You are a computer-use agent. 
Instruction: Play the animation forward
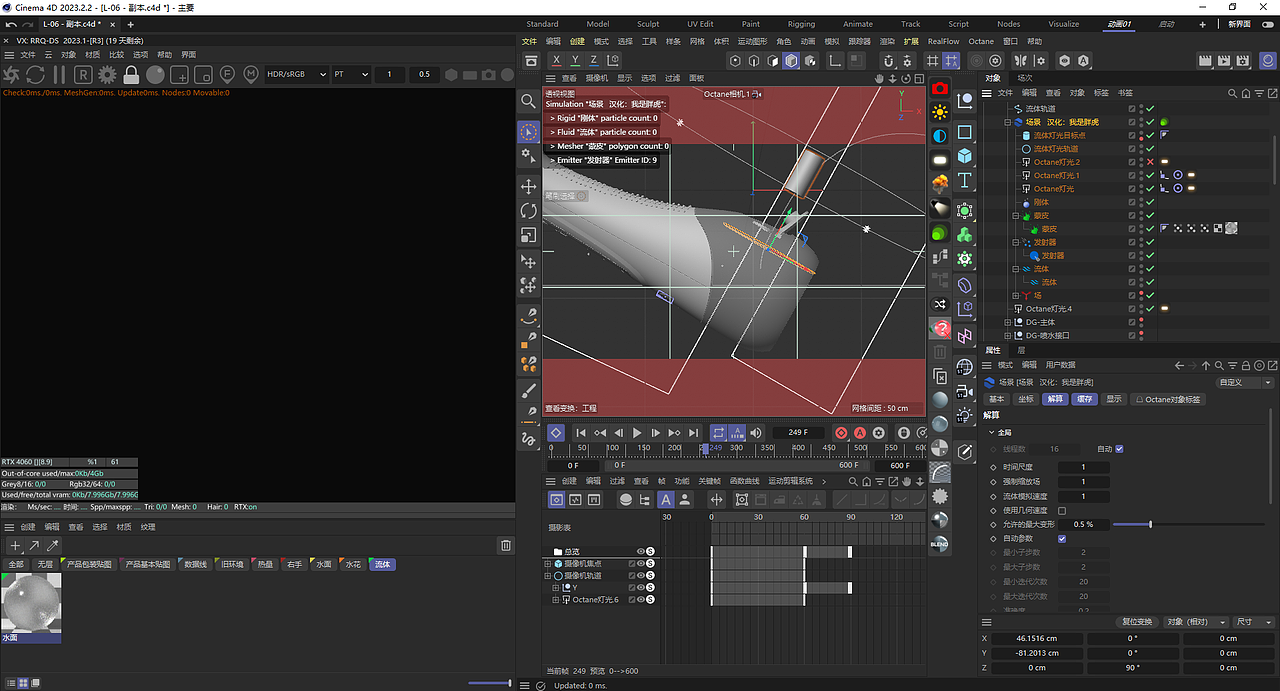[x=637, y=433]
